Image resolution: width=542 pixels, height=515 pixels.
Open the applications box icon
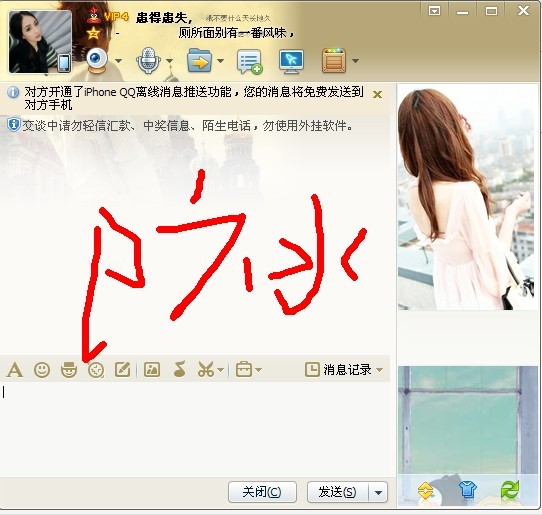(334, 60)
